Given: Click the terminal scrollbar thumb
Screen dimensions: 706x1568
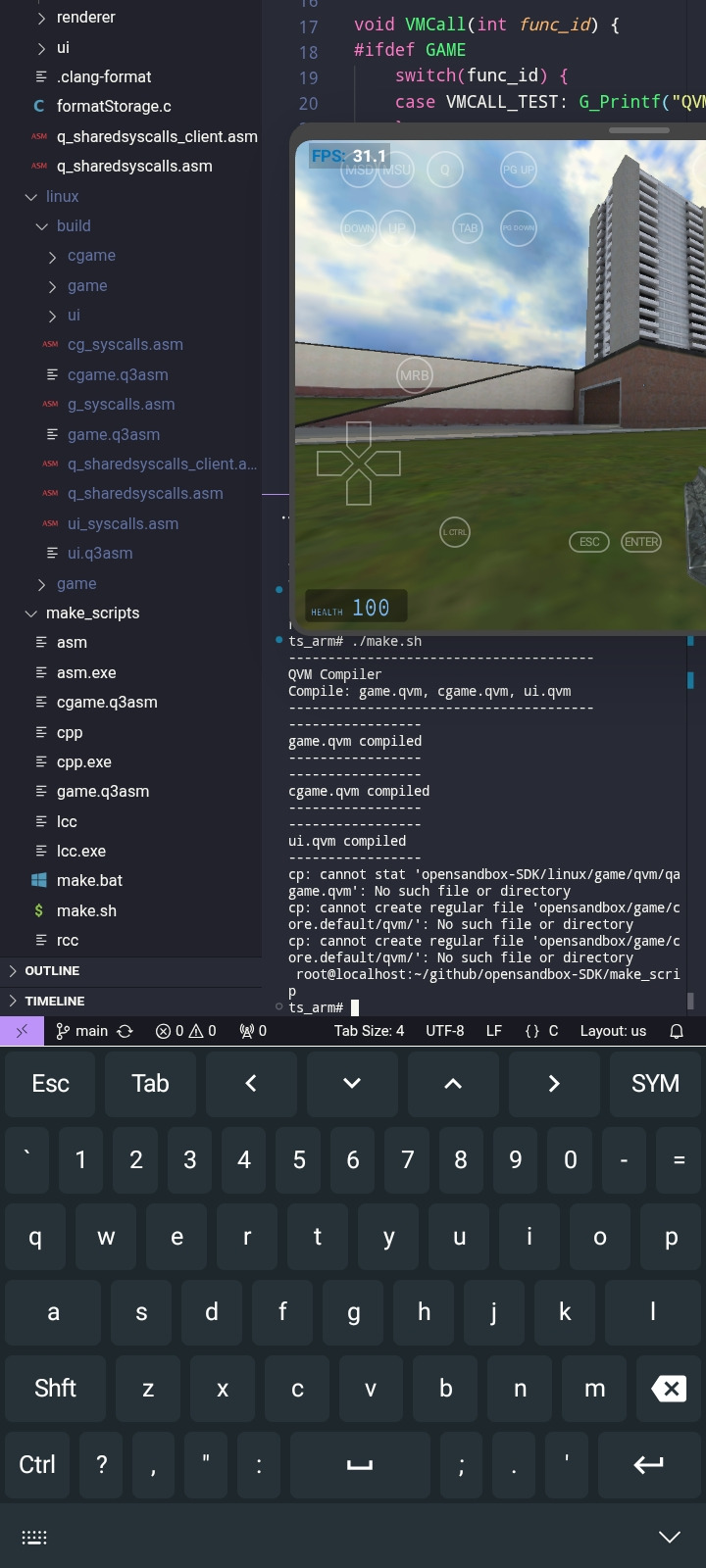Looking at the screenshot, I should 690,1001.
